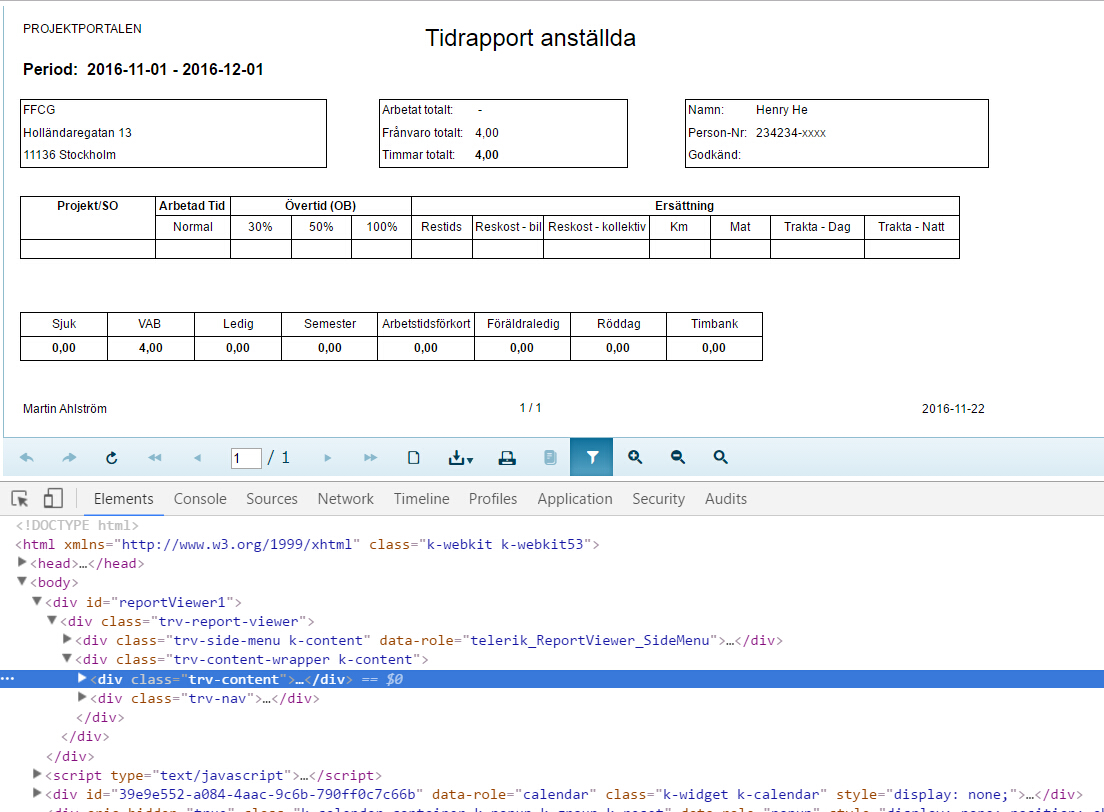Image resolution: width=1104 pixels, height=812 pixels.
Task: Click the zoom in magnifier
Action: pyautogui.click(x=635, y=458)
